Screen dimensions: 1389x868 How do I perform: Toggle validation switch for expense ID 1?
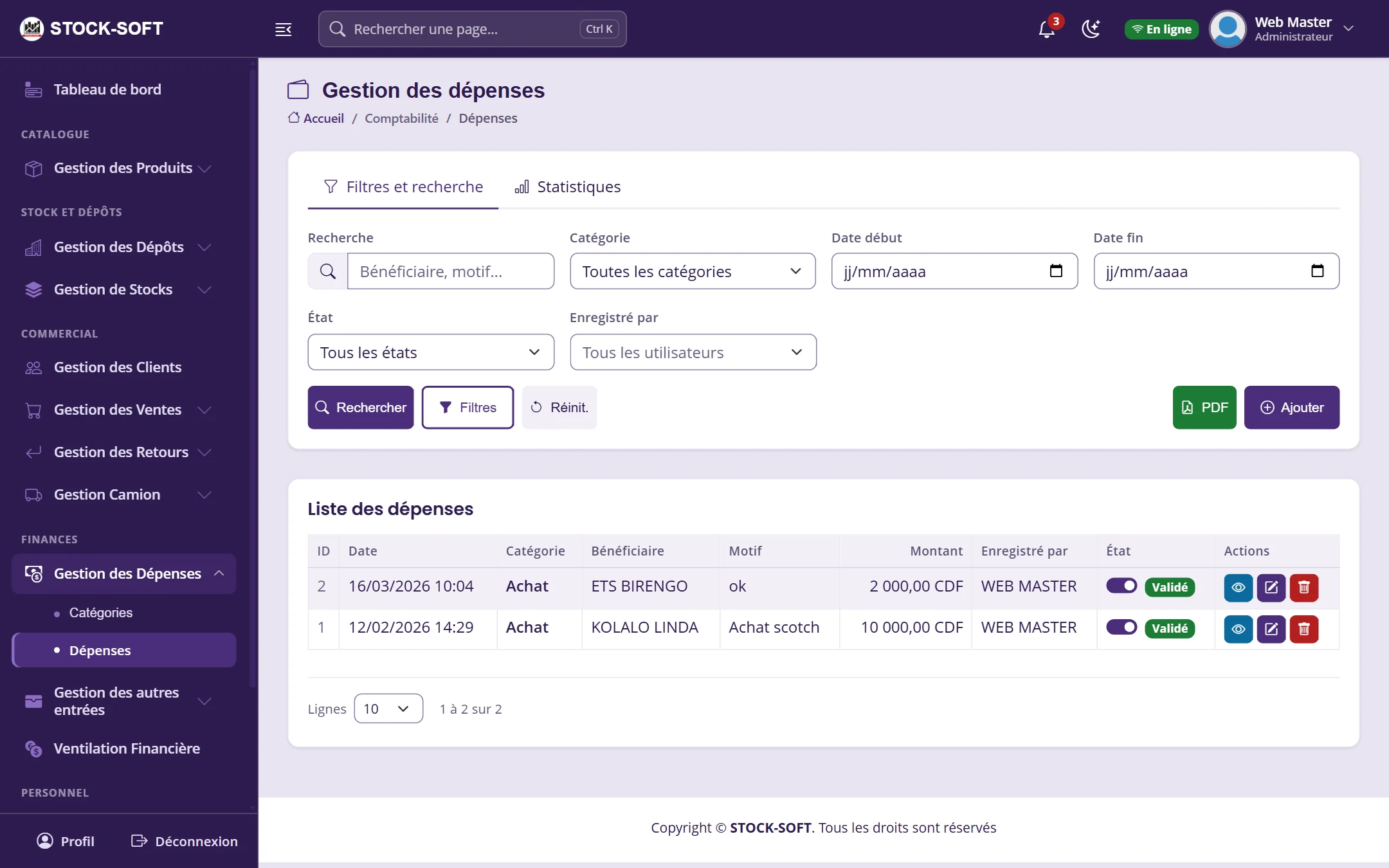1121,627
